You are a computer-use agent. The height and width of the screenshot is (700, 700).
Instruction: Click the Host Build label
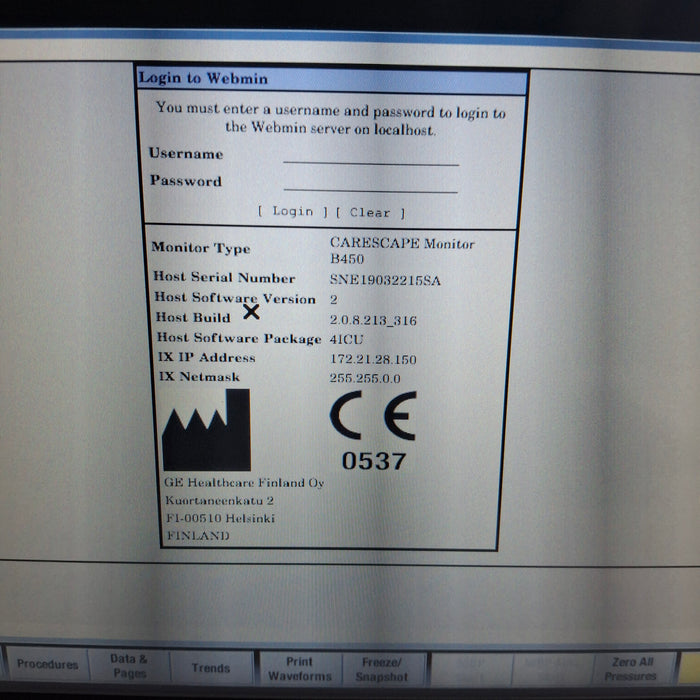193,317
